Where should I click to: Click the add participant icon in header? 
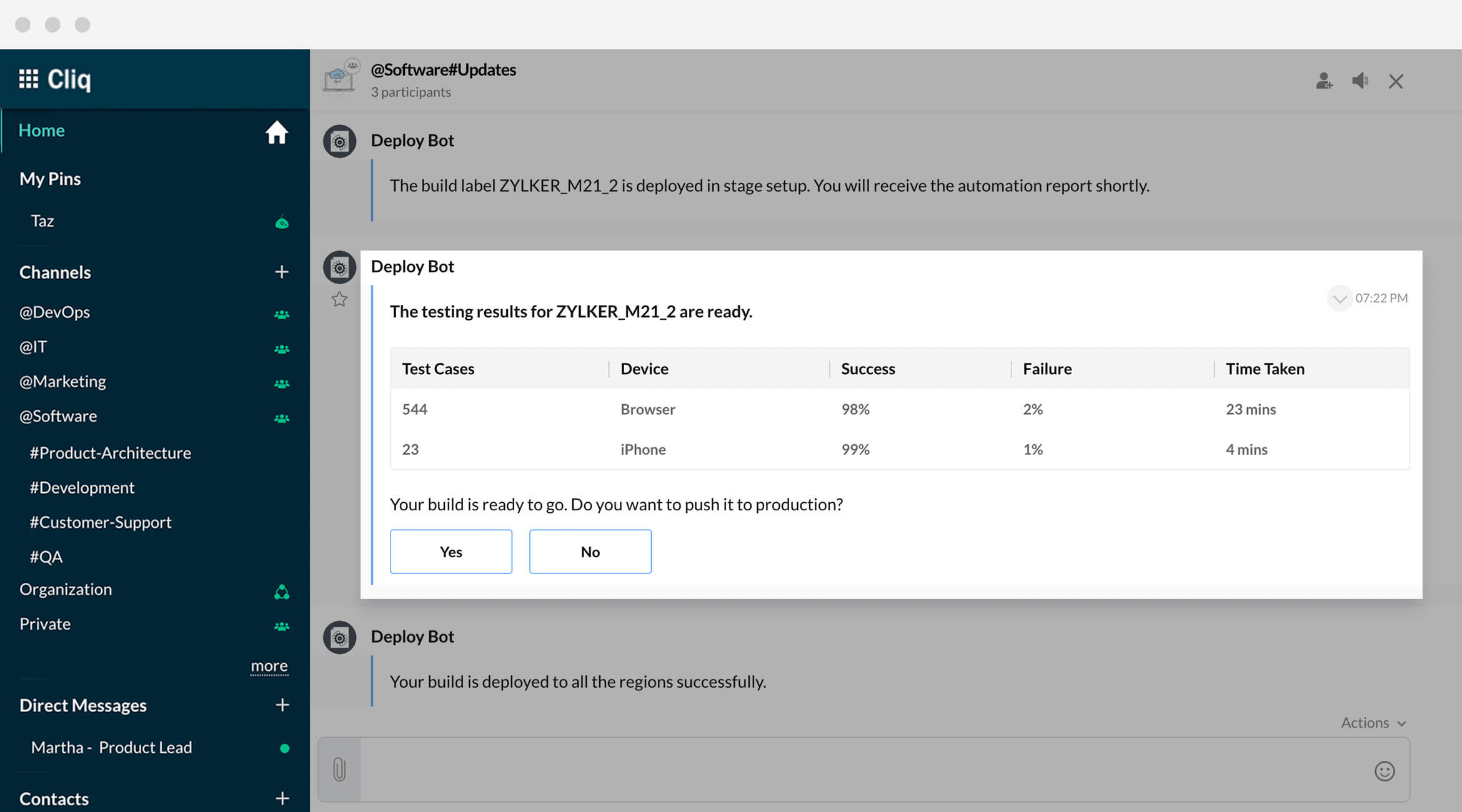coord(1323,81)
